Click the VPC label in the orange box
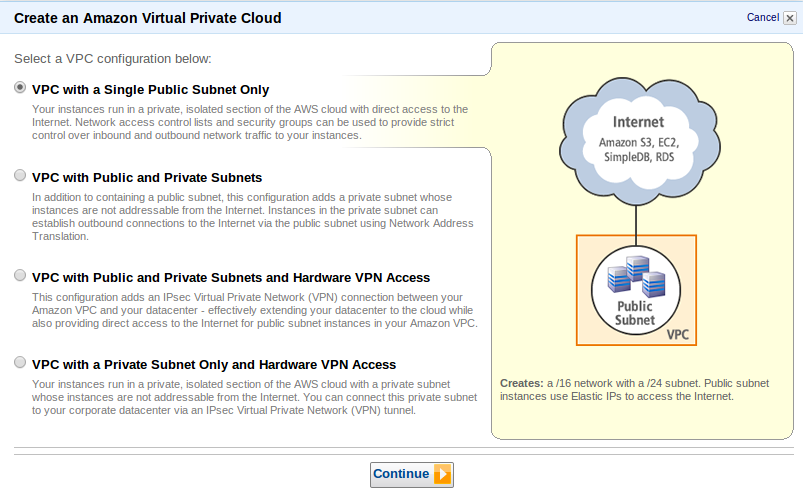Screen dimensions: 803x497 pos(678,335)
